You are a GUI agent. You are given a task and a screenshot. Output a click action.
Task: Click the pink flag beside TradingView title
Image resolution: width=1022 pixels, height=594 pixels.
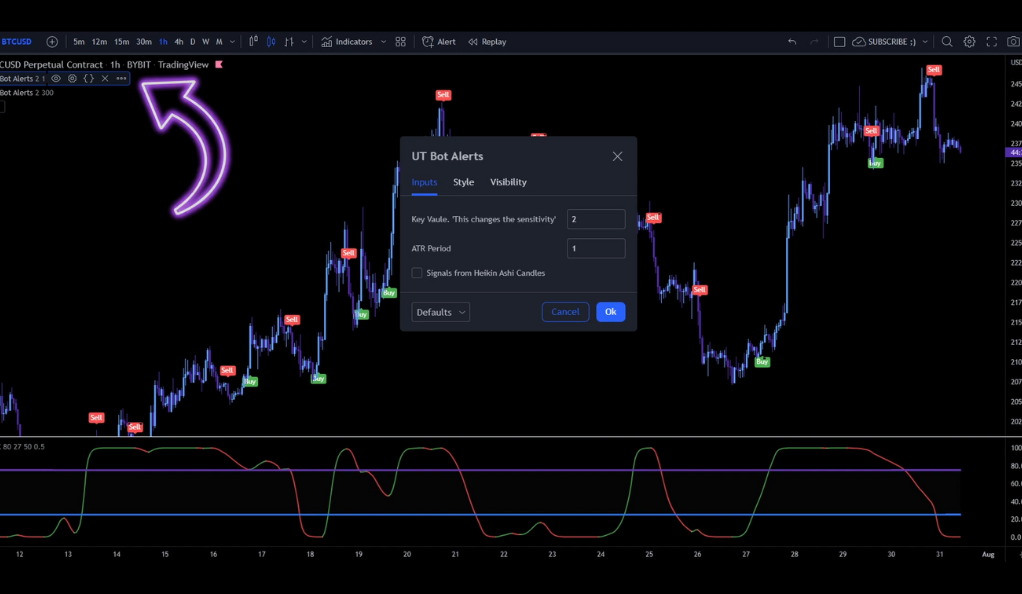pyautogui.click(x=219, y=65)
